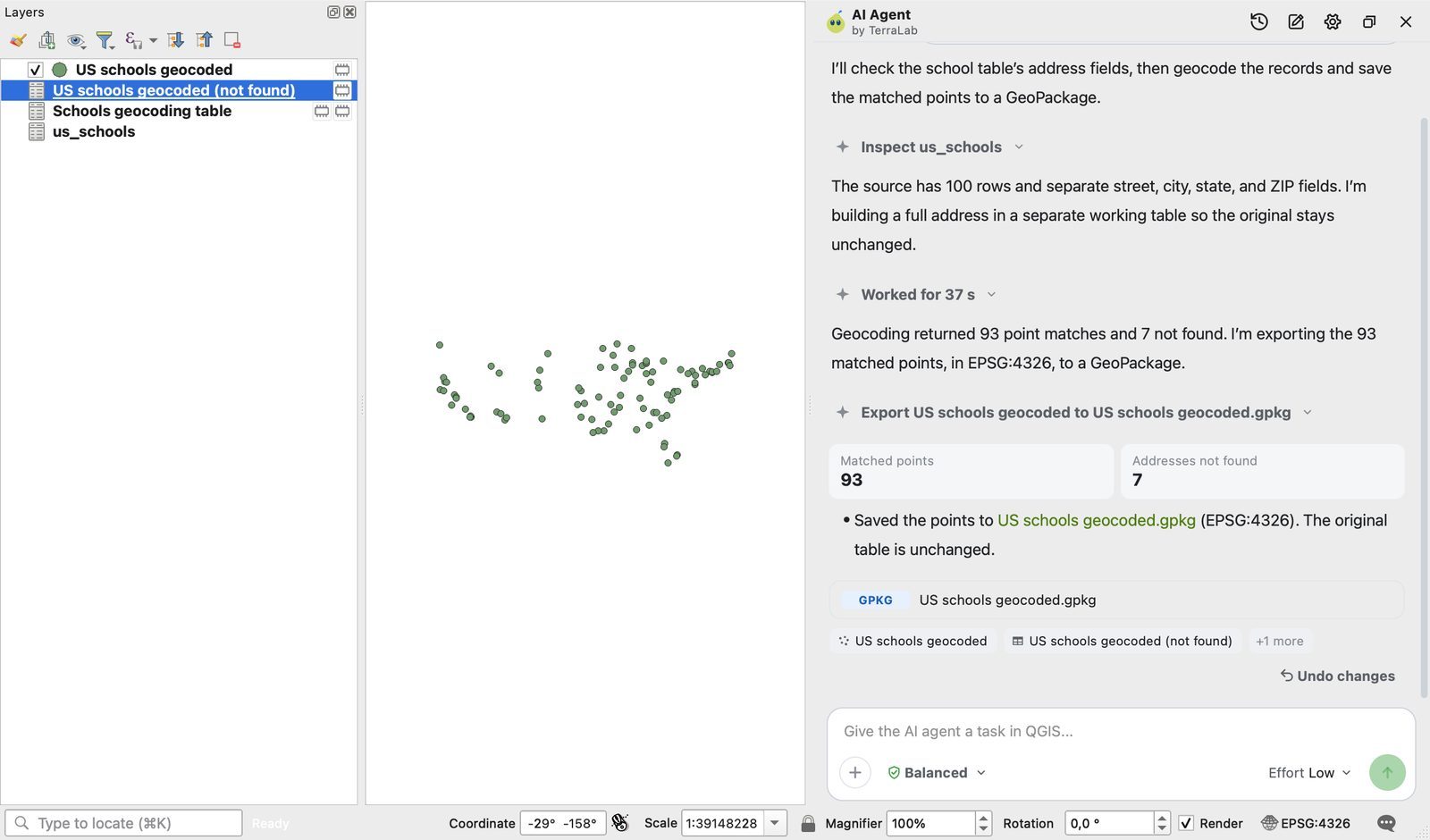Open Manage Map Themes eye icon
Image resolution: width=1430 pixels, height=840 pixels.
click(x=76, y=40)
